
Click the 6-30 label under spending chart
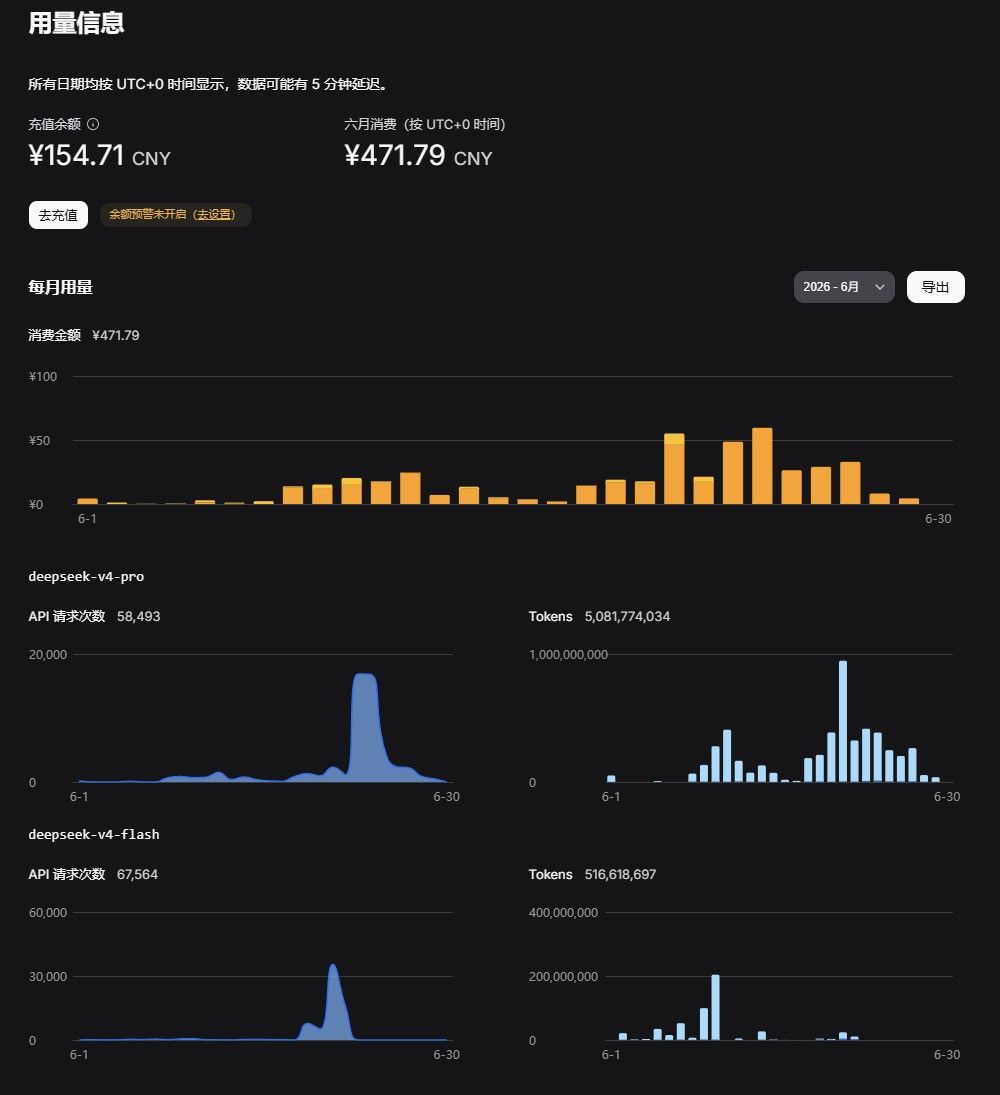(x=938, y=519)
